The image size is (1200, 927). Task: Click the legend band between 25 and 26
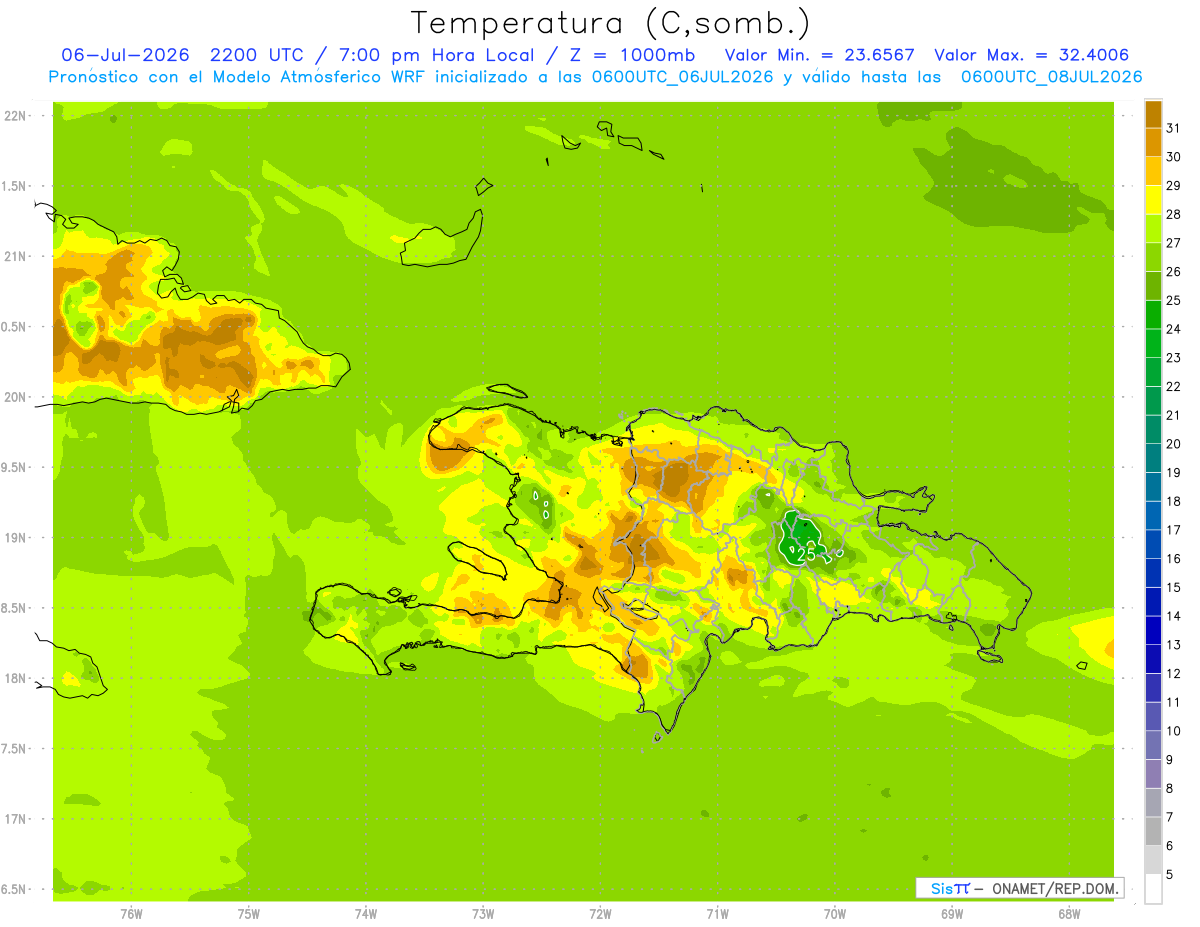pos(1153,286)
